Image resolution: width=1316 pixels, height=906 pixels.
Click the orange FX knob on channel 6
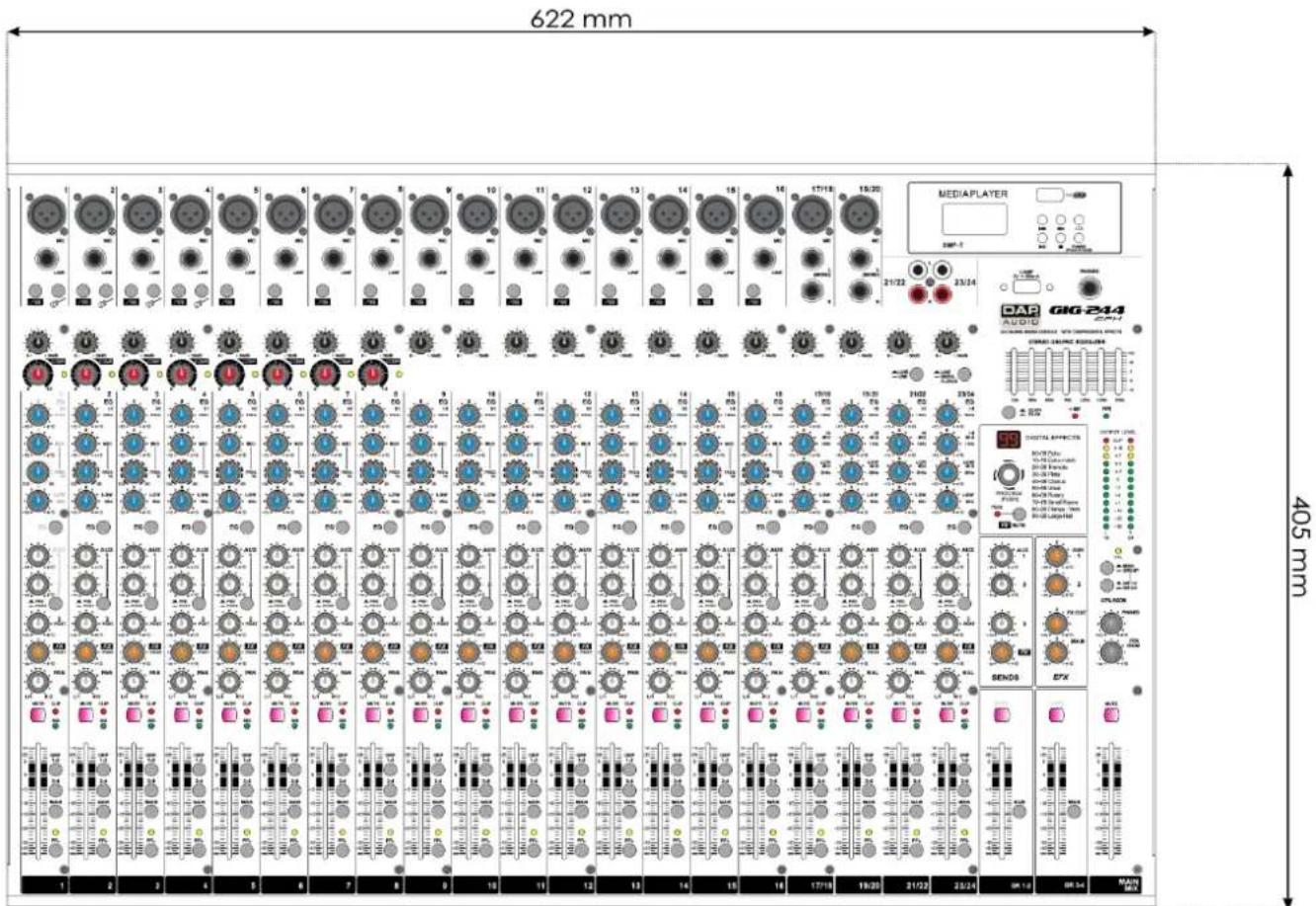click(278, 652)
